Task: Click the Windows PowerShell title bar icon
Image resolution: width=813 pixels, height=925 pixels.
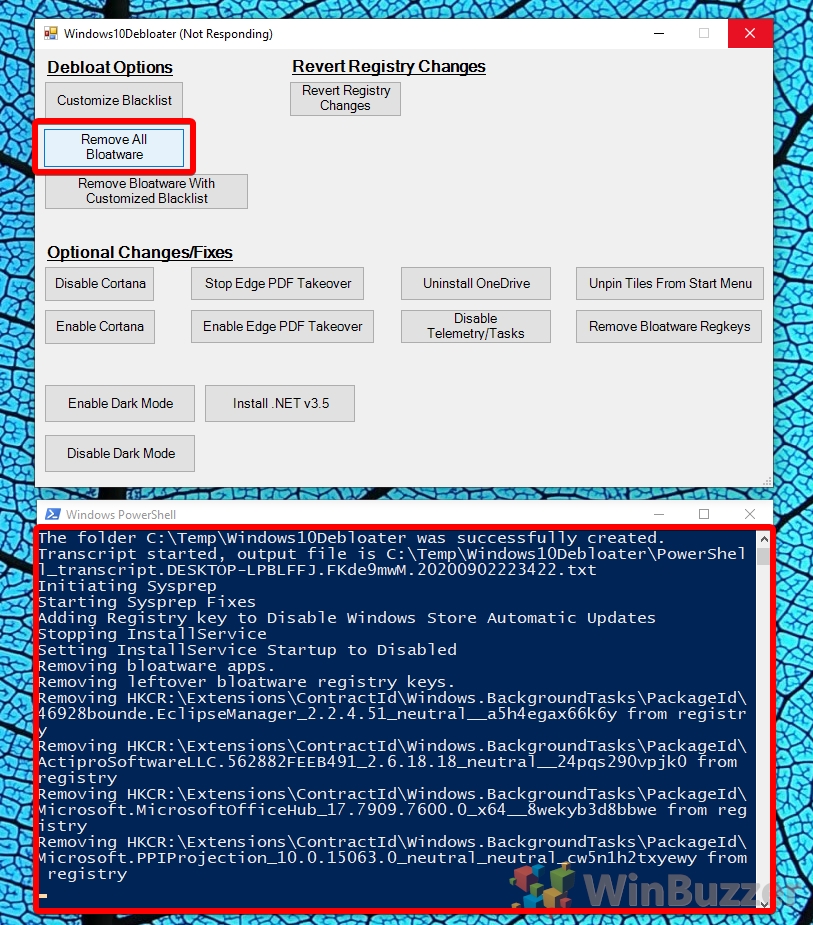Action: tap(53, 514)
